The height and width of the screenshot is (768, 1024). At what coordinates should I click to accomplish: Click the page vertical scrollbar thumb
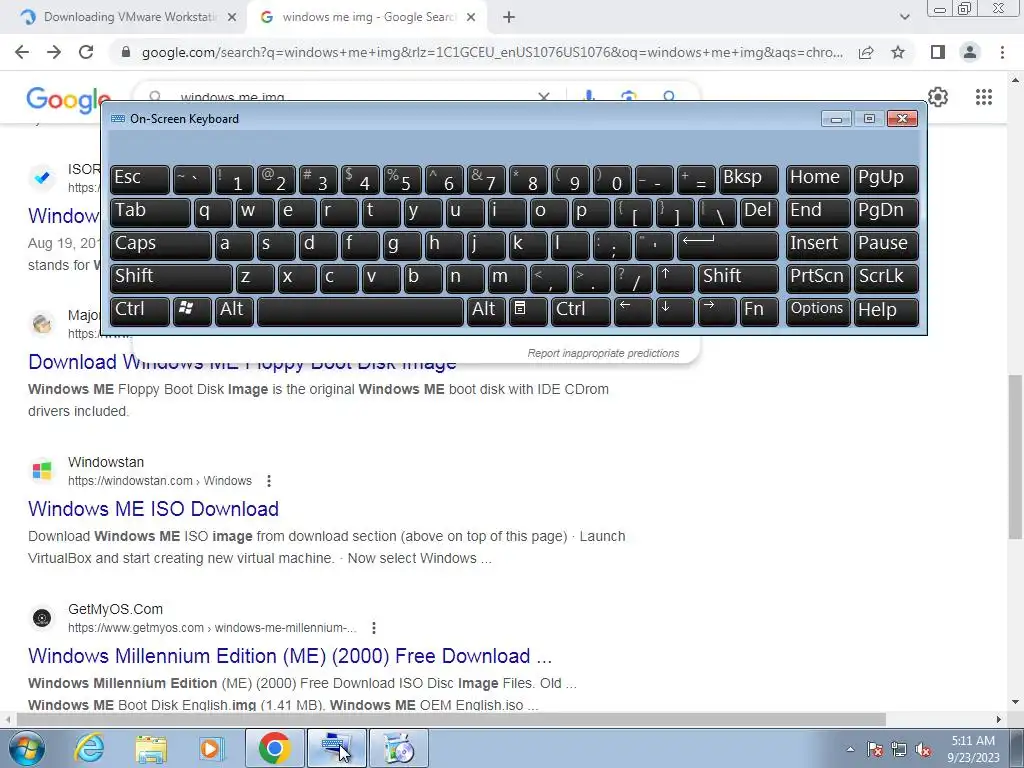(x=1015, y=456)
